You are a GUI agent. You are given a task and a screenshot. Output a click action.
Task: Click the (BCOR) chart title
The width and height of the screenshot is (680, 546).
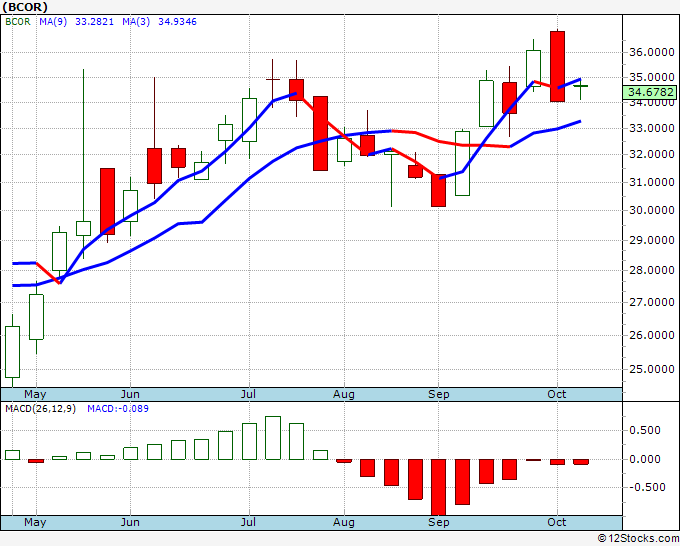click(x=25, y=7)
